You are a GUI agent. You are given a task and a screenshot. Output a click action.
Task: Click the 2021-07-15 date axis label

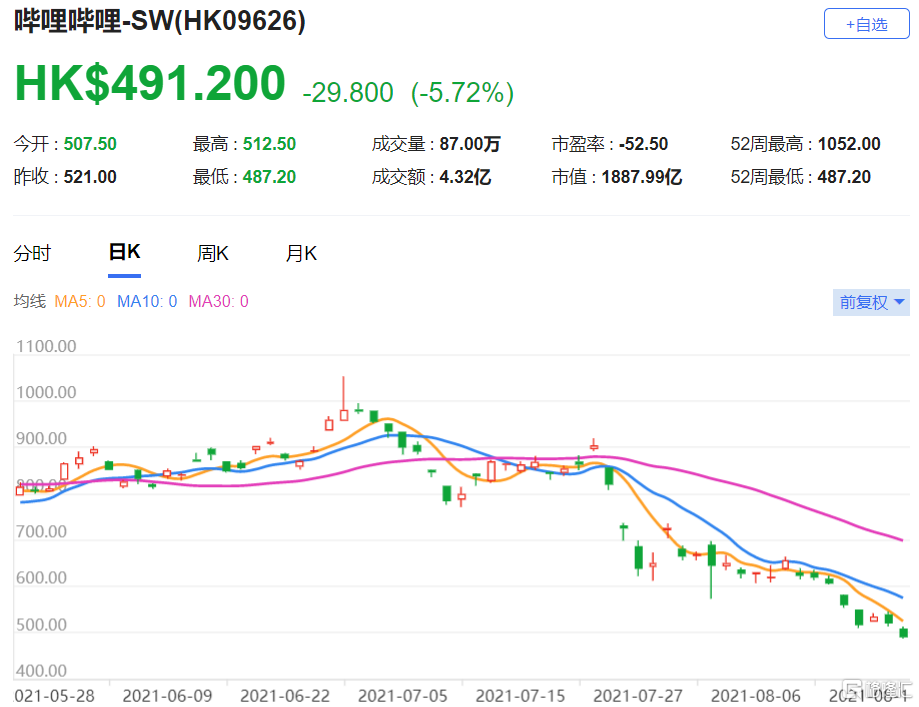520,696
